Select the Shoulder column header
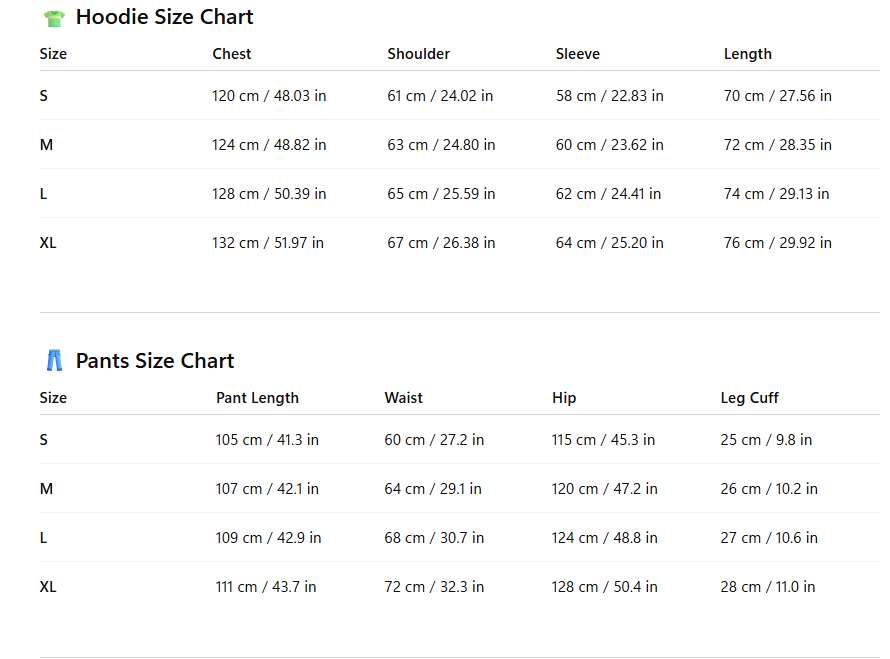 pyautogui.click(x=418, y=54)
